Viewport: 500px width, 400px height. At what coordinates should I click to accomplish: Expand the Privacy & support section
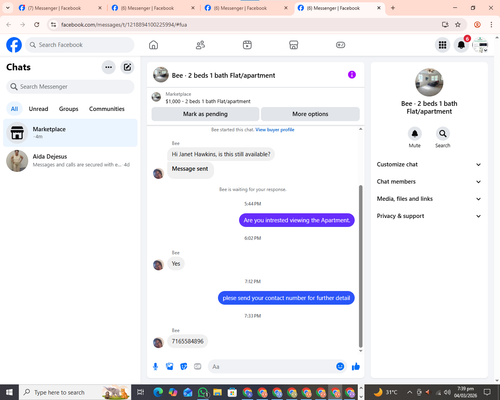click(429, 216)
